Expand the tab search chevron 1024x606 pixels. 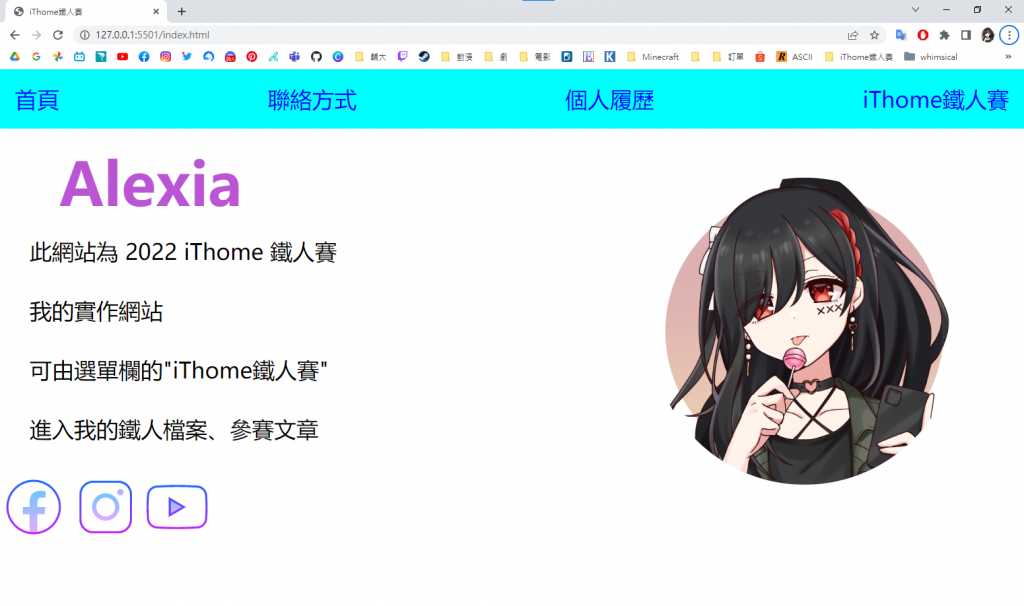(x=915, y=10)
